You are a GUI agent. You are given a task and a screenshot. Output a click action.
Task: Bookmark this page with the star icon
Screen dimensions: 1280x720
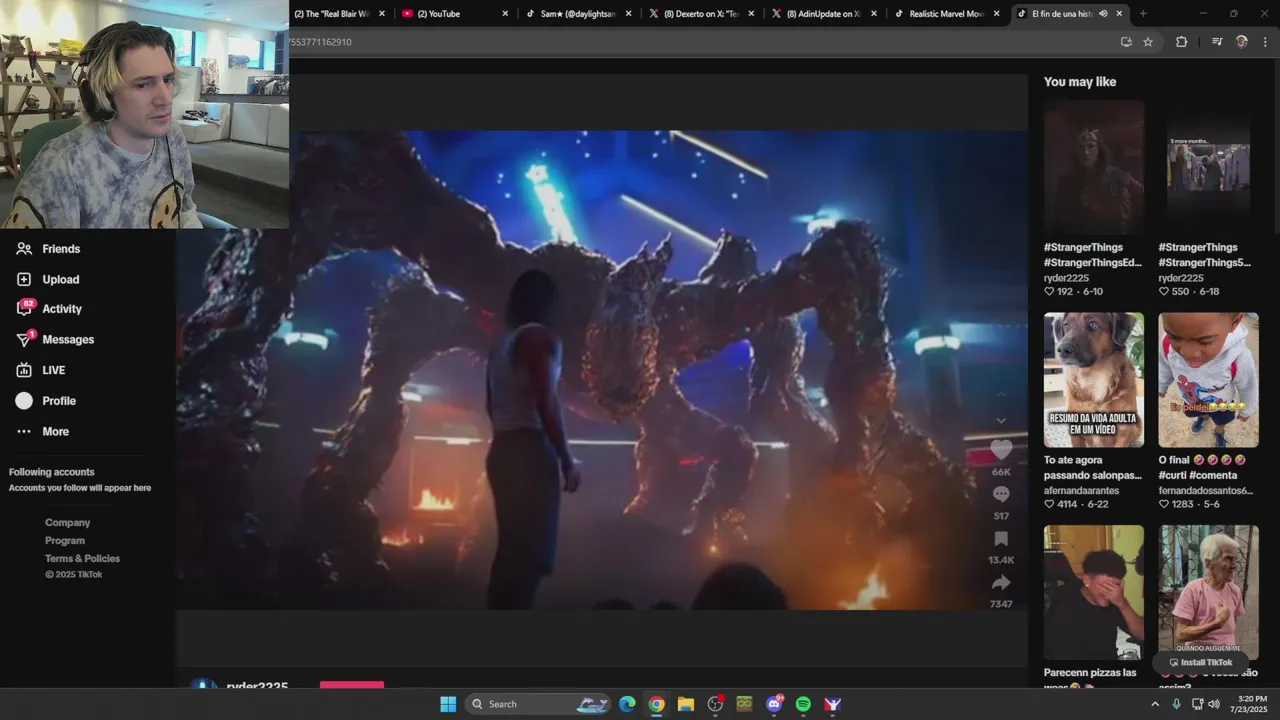coord(1148,42)
